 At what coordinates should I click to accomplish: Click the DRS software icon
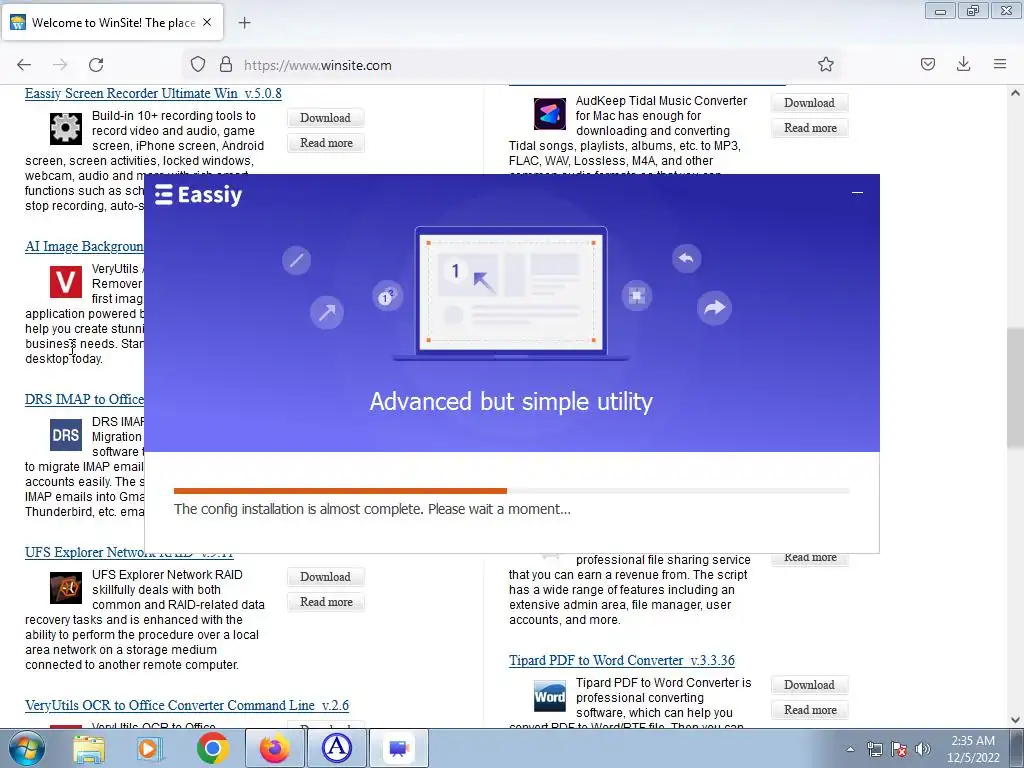point(66,435)
